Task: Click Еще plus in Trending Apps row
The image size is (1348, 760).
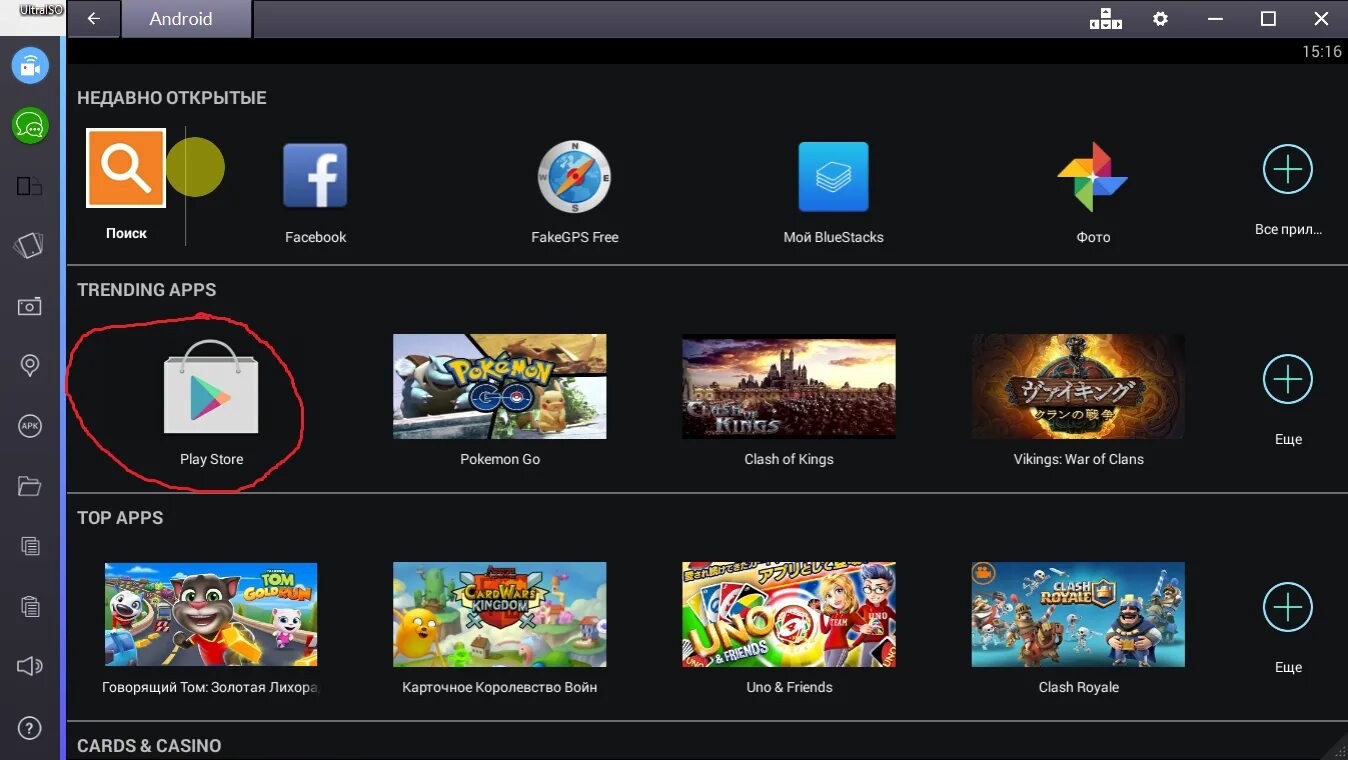Action: click(x=1288, y=379)
